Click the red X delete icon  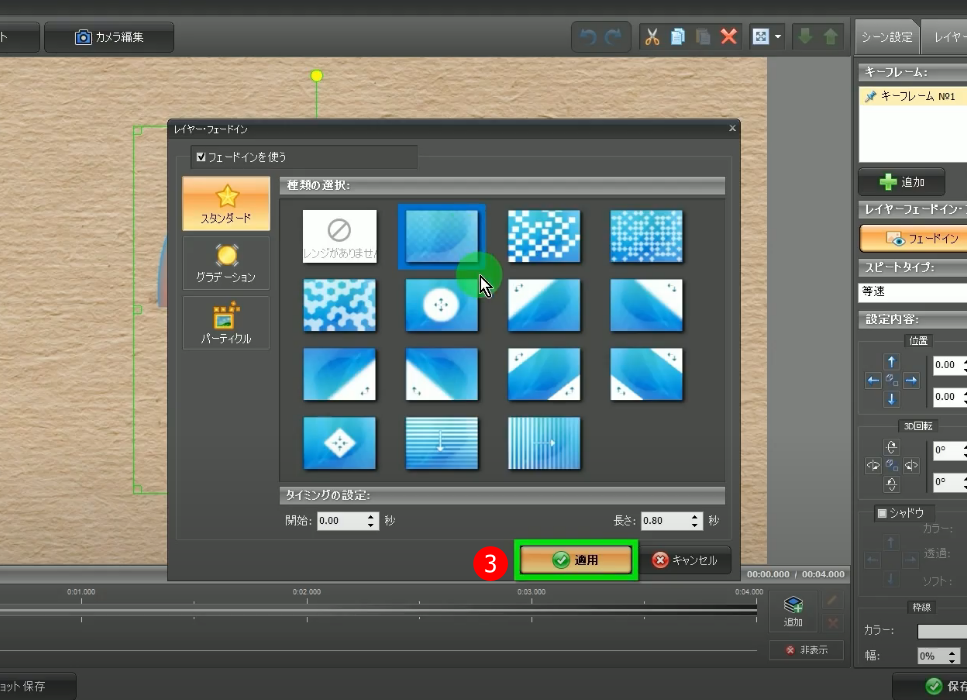[x=729, y=37]
